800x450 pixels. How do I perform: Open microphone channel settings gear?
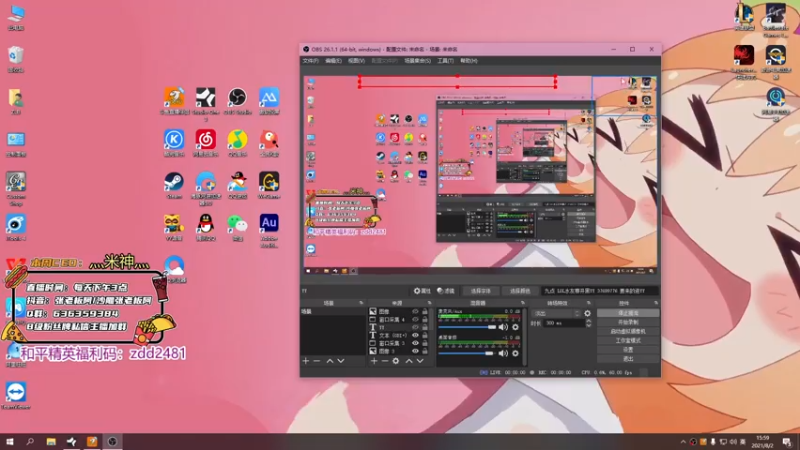(x=515, y=327)
